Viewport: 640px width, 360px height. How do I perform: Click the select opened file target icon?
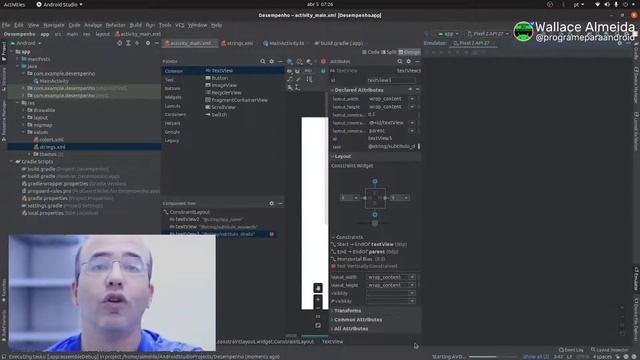120,43
